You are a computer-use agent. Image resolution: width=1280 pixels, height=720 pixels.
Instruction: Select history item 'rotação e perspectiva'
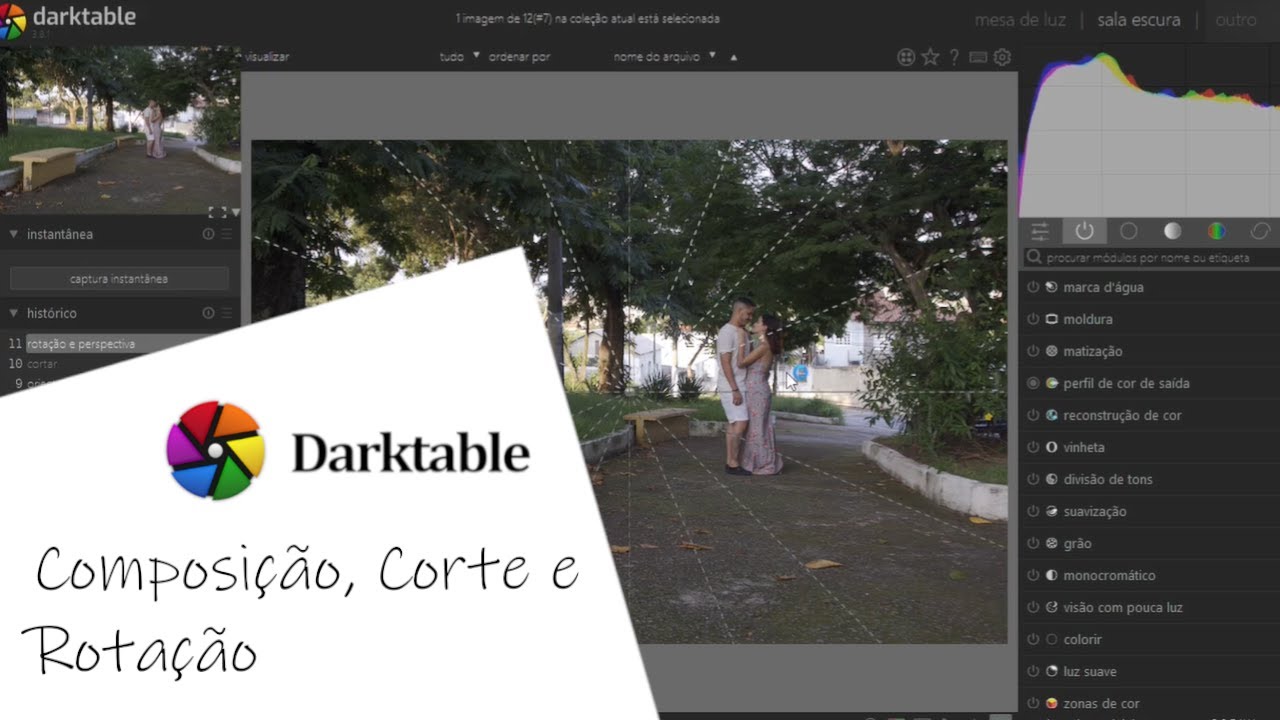tap(81, 344)
